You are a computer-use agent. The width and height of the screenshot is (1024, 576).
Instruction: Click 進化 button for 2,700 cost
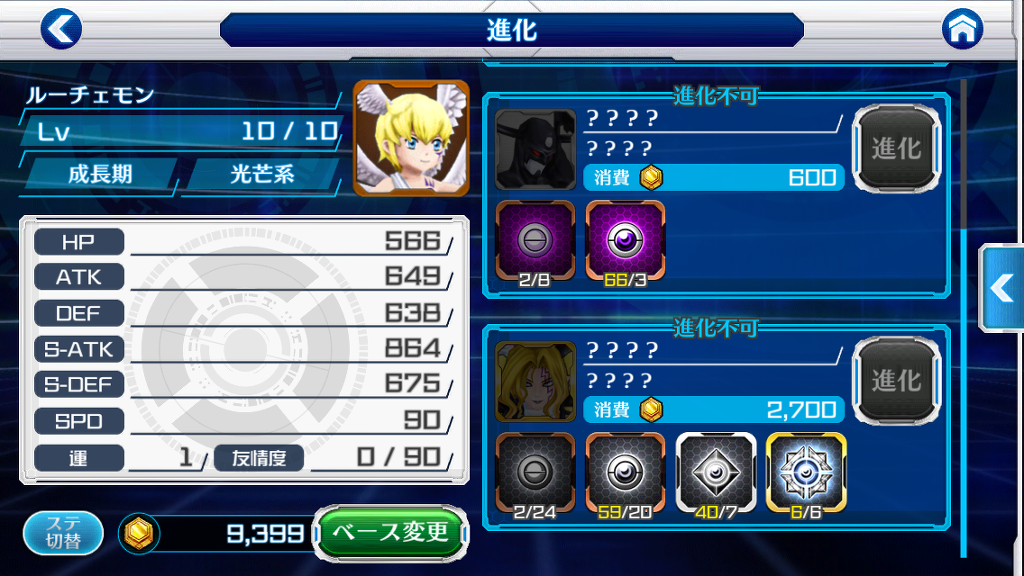pyautogui.click(x=897, y=381)
